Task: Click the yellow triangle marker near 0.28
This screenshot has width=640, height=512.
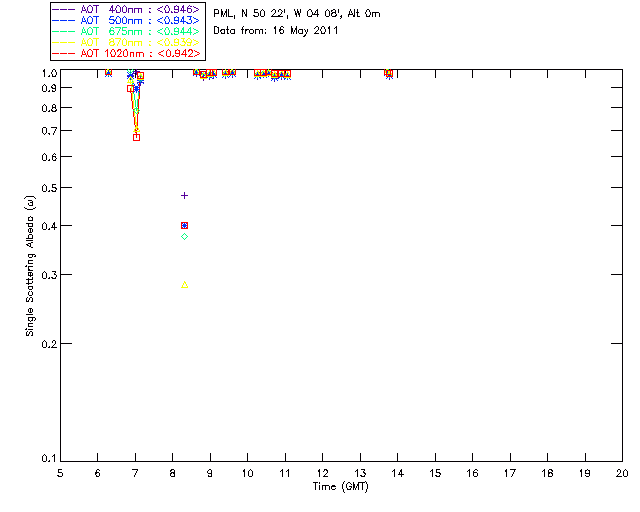Action: point(184,285)
